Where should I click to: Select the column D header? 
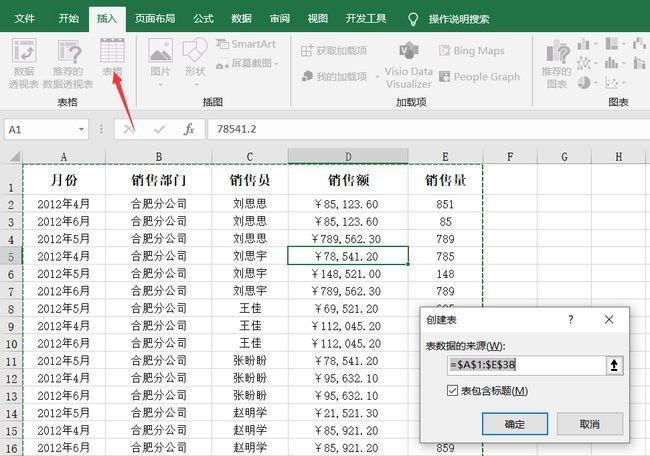coord(348,156)
